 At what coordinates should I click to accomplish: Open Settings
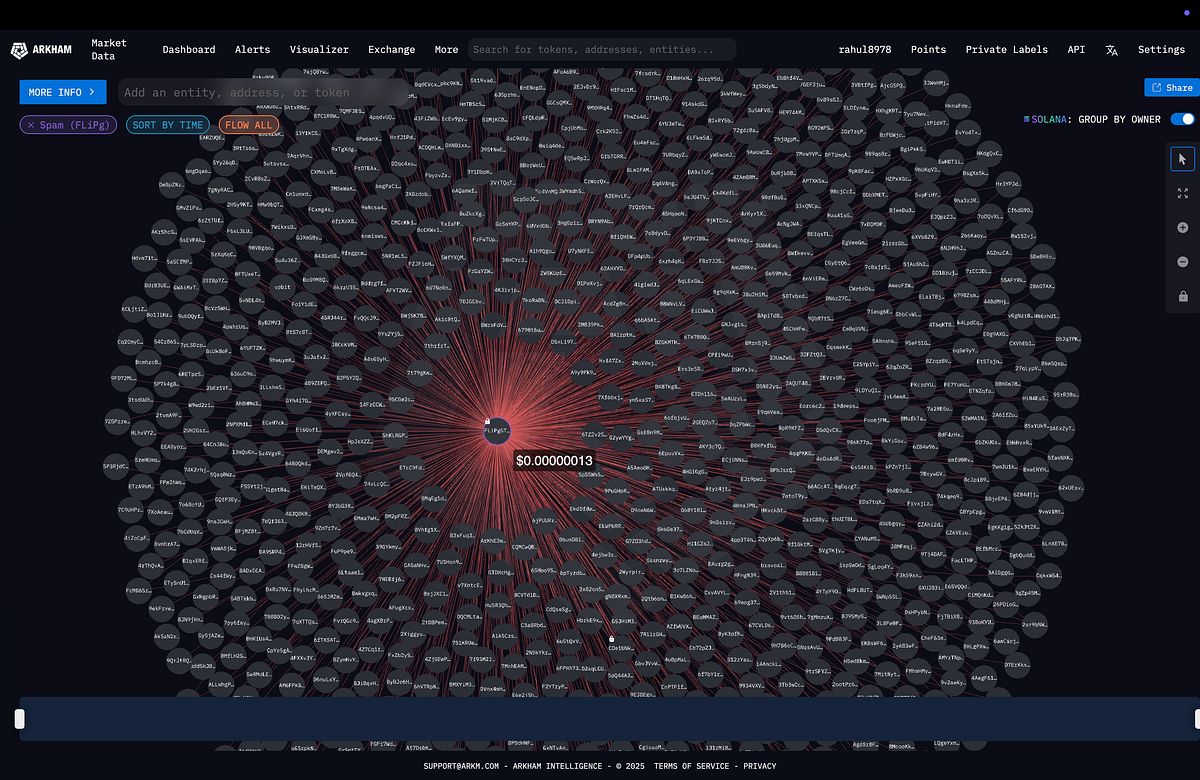coord(1161,50)
